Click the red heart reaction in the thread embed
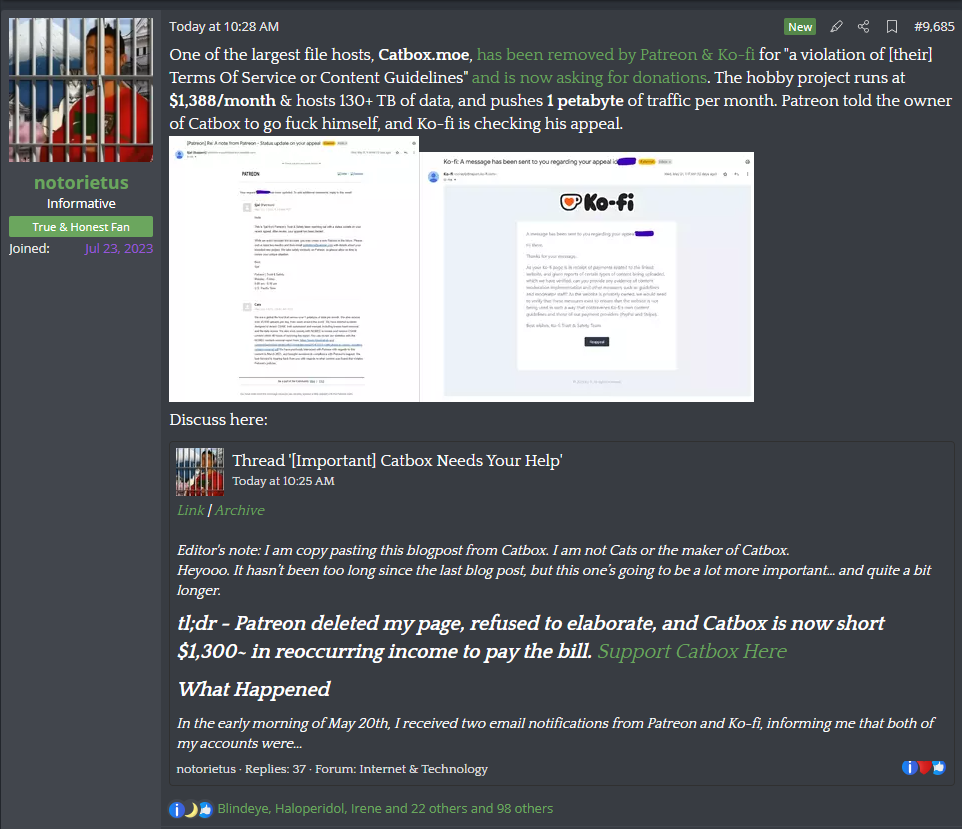This screenshot has height=829, width=962. [x=924, y=768]
